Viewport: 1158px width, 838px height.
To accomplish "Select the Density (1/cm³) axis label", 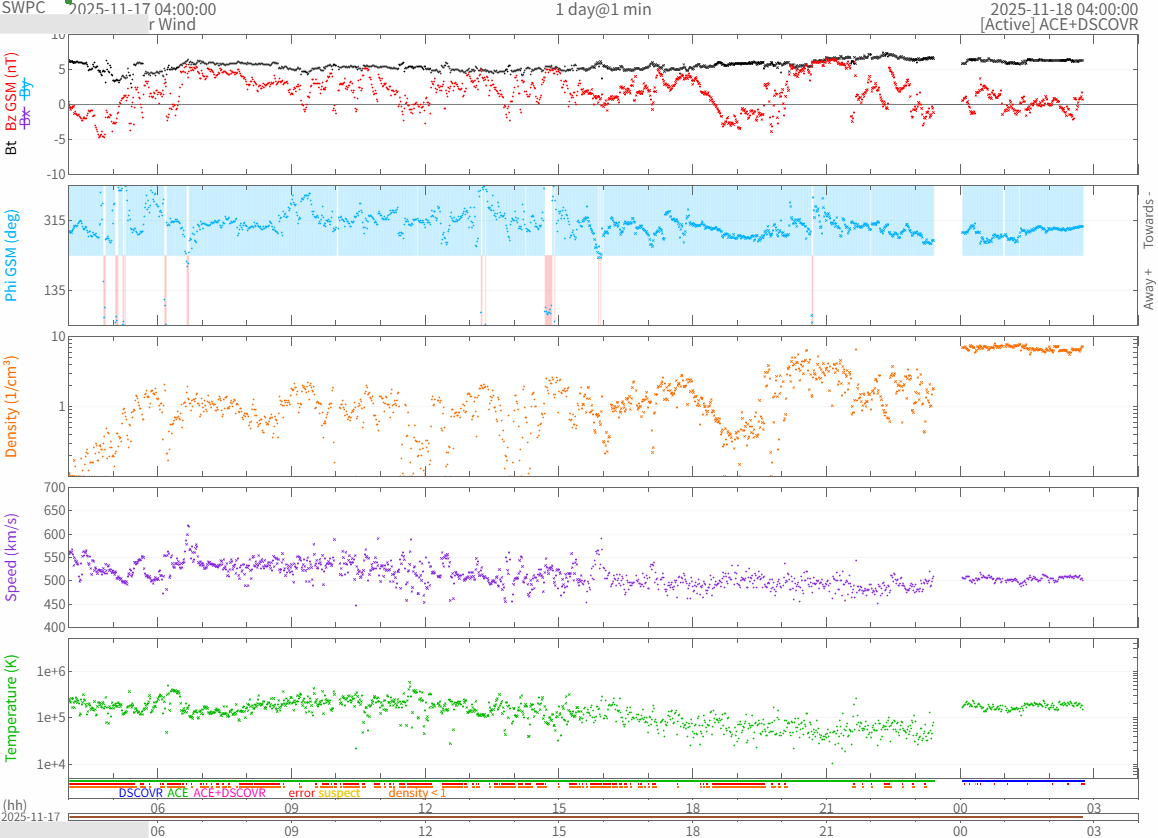I will (12, 406).
